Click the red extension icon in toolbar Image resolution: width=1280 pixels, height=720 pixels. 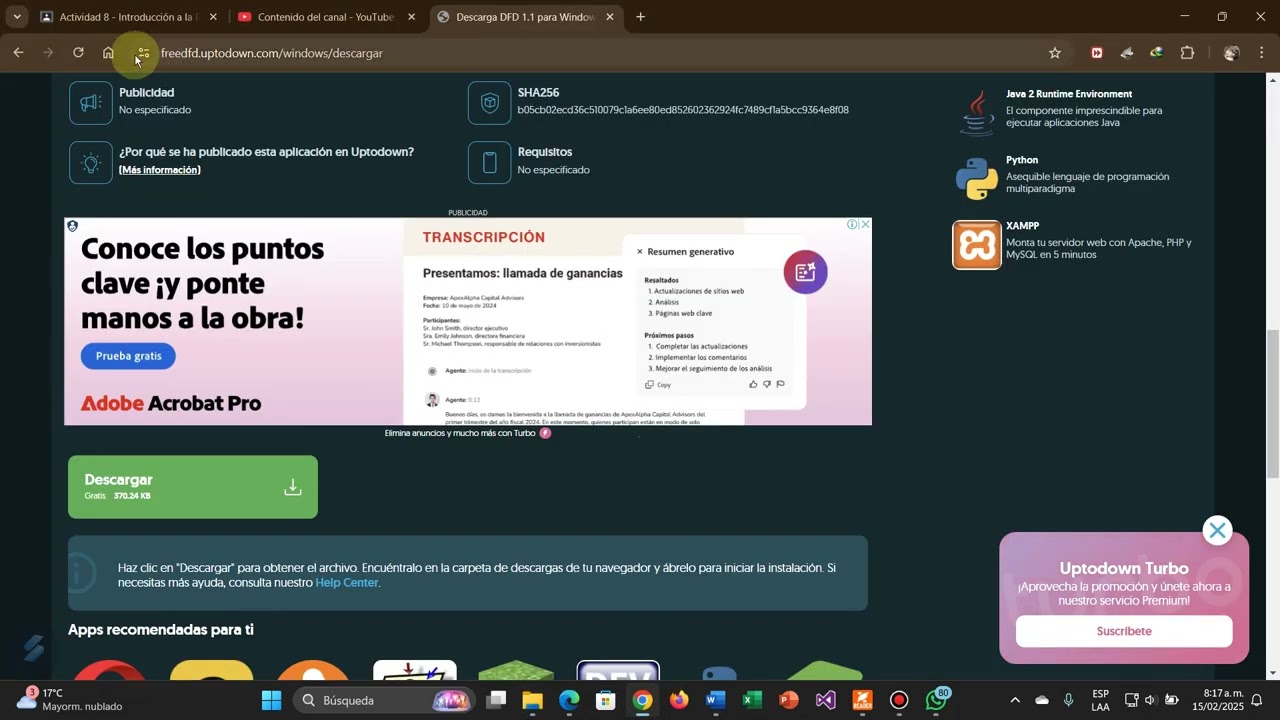1097,53
